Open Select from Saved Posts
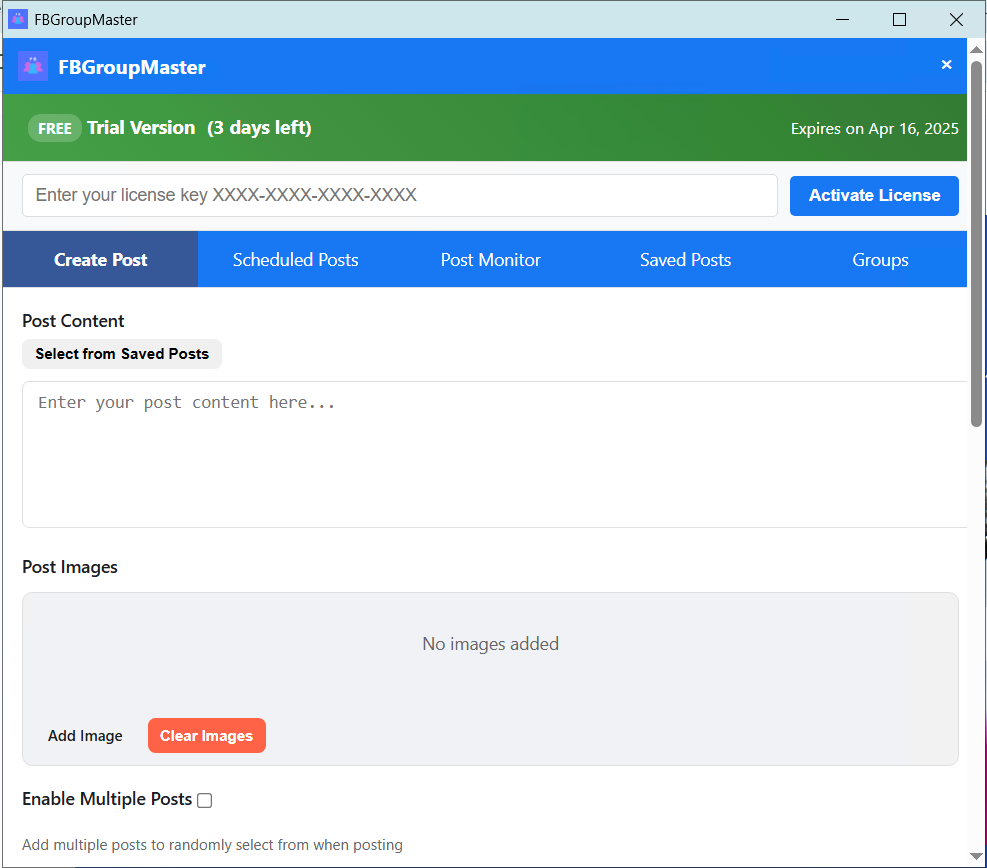The image size is (987, 868). point(121,354)
